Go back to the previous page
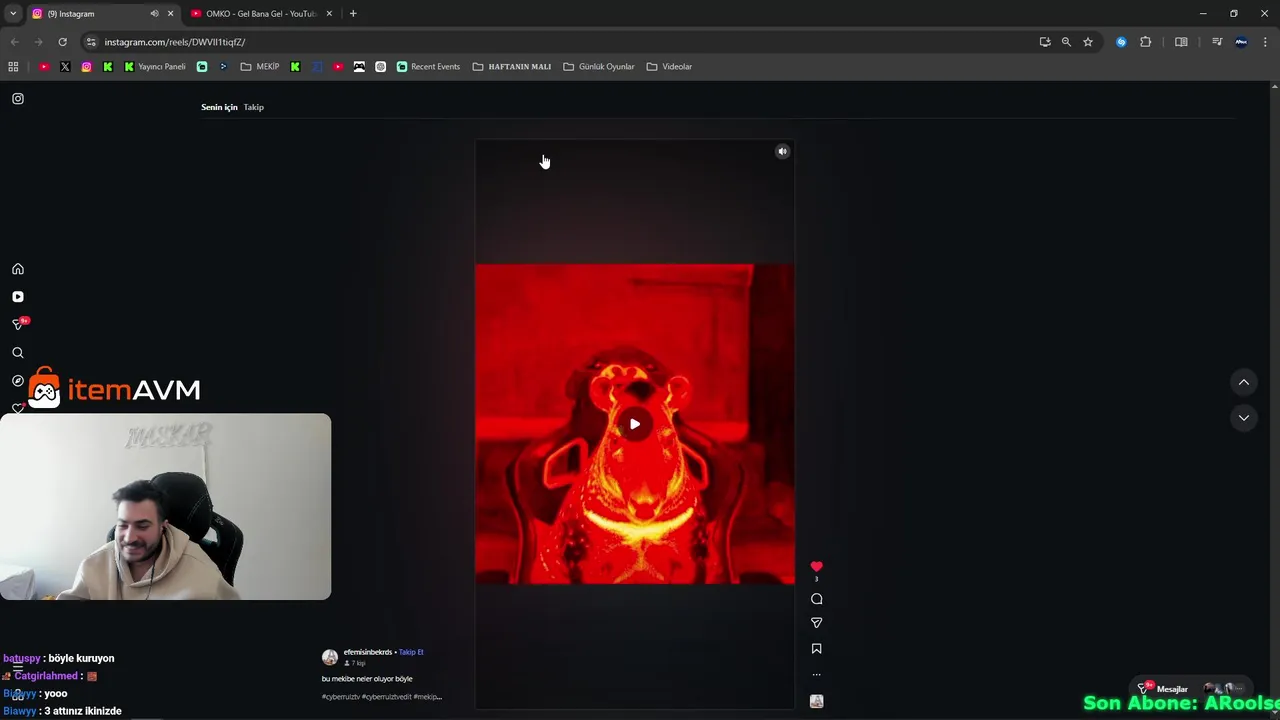Image resolution: width=1280 pixels, height=720 pixels. pyautogui.click(x=14, y=42)
